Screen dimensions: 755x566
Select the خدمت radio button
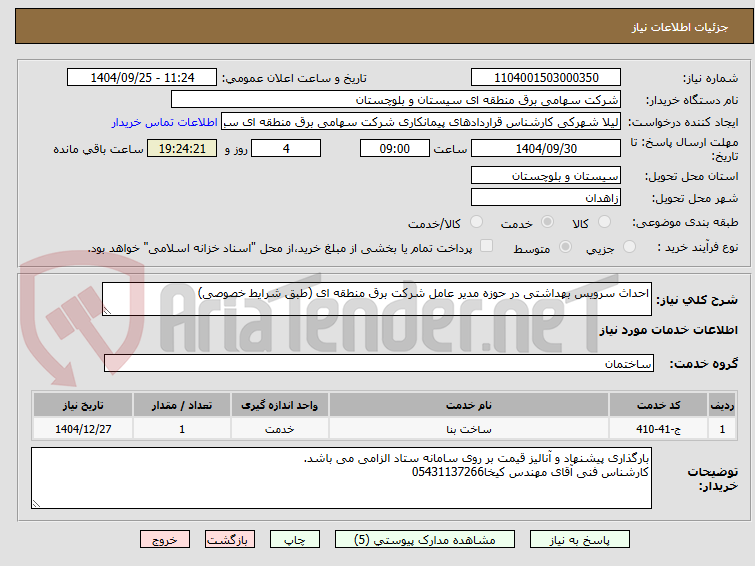coord(547,222)
